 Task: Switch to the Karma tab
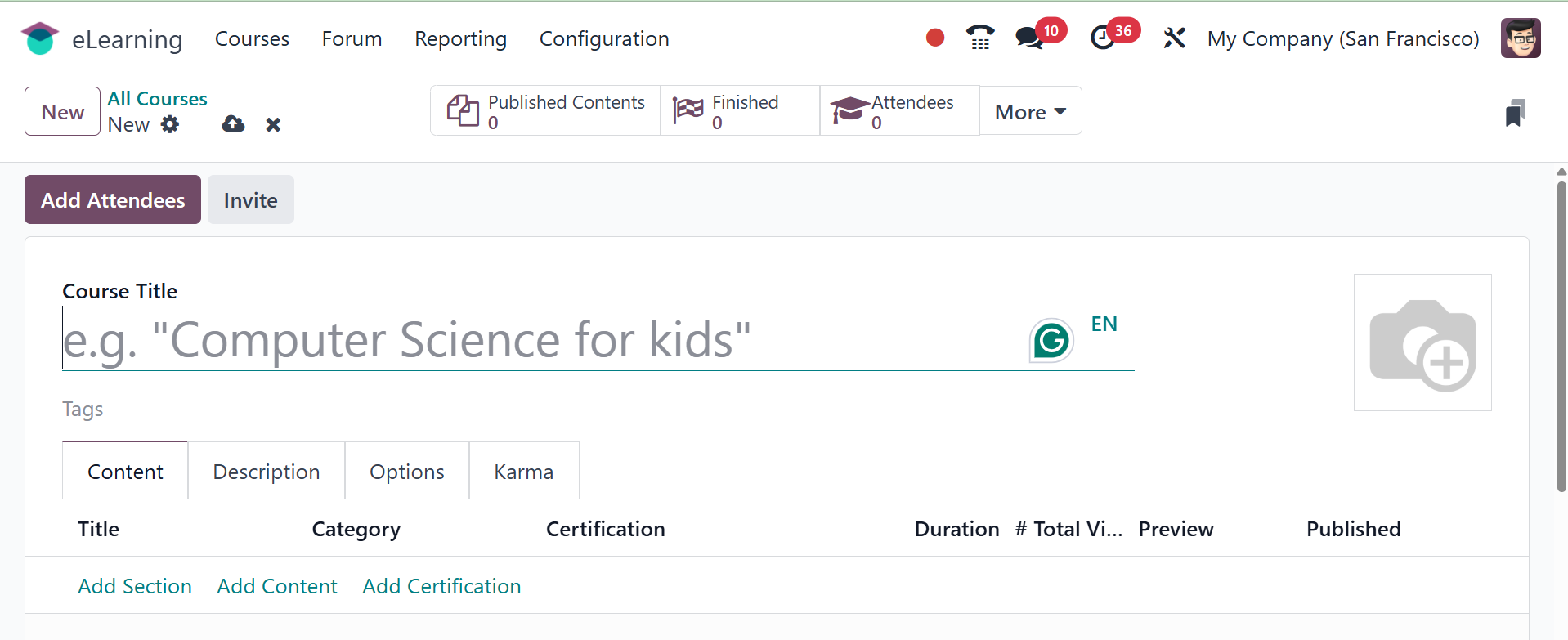click(x=523, y=472)
